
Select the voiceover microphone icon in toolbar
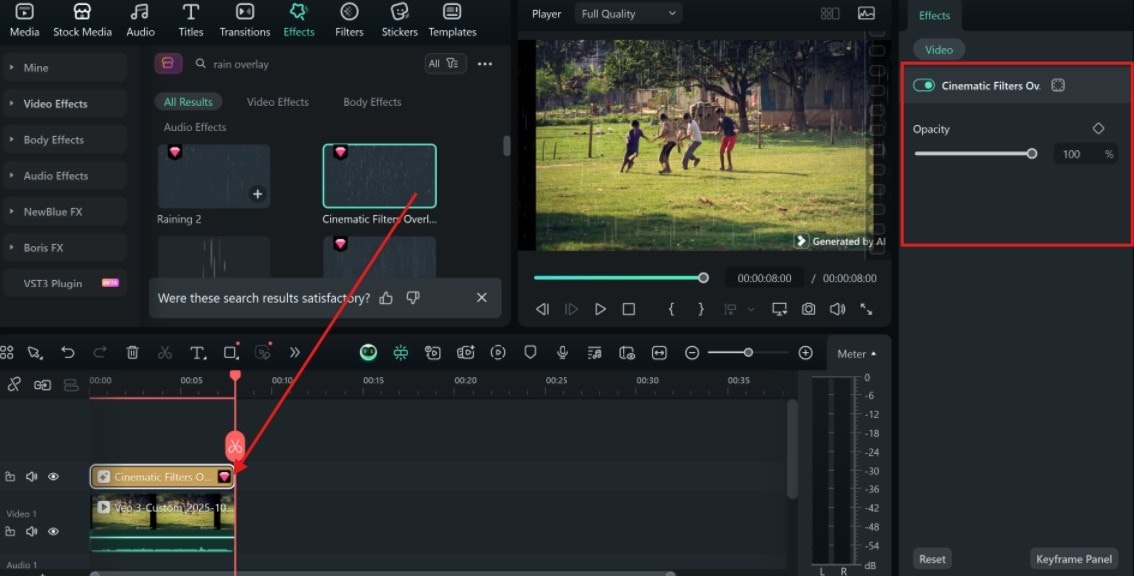(563, 352)
